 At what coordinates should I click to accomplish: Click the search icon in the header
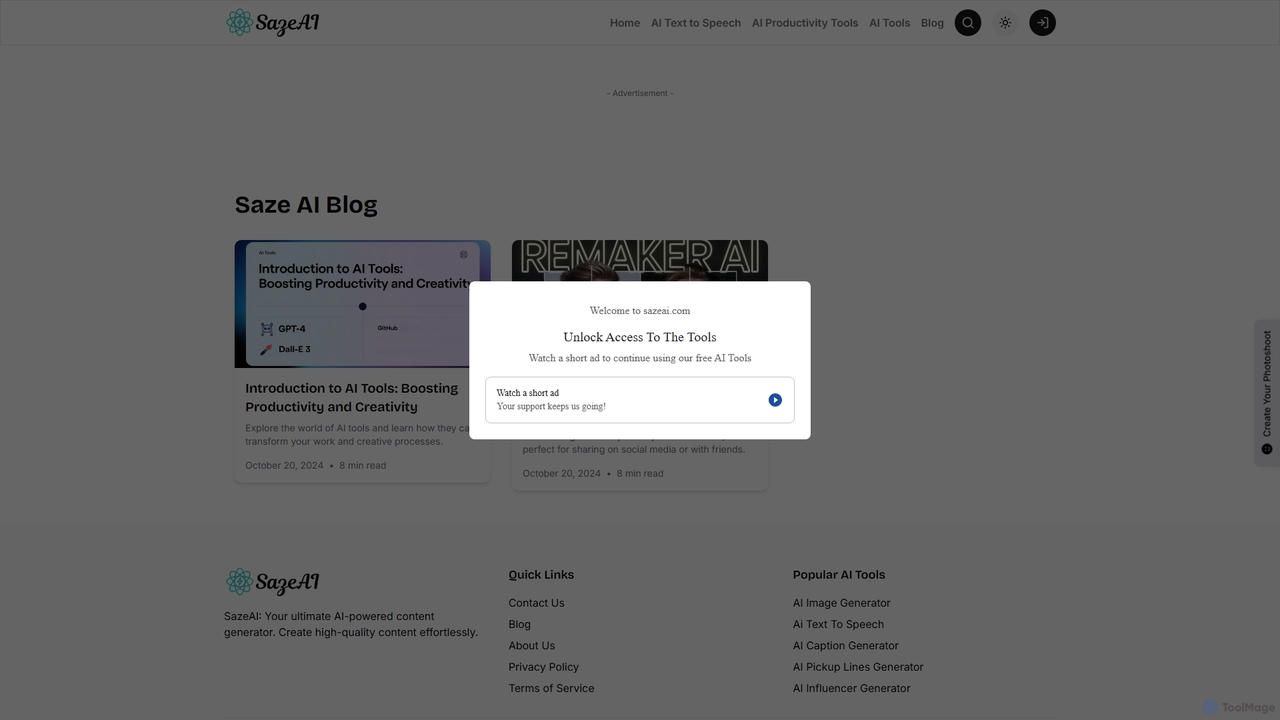coord(968,23)
